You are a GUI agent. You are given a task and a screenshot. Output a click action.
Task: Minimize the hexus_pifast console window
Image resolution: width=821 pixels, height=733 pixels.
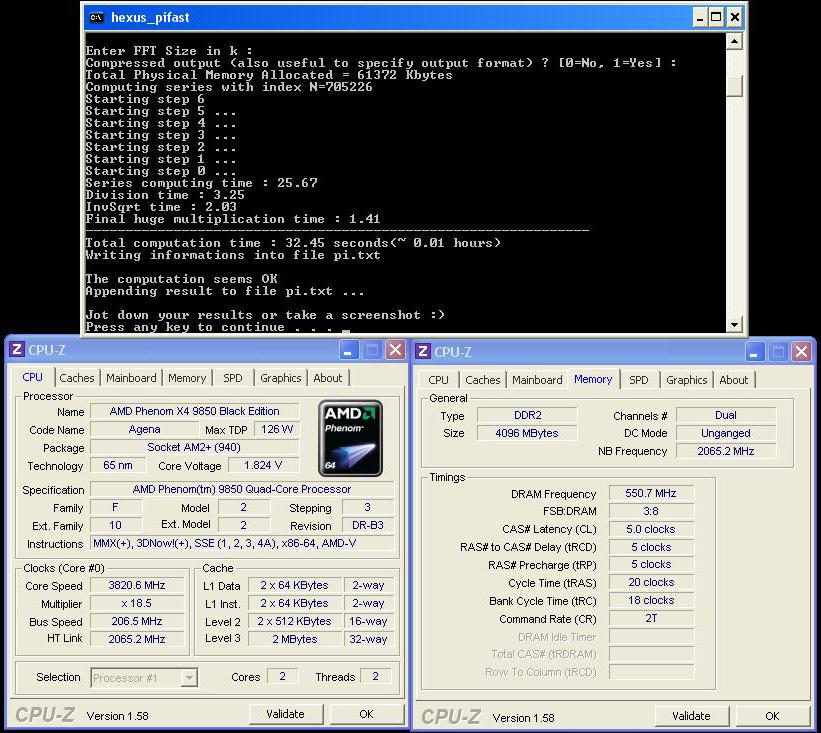pyautogui.click(x=700, y=17)
